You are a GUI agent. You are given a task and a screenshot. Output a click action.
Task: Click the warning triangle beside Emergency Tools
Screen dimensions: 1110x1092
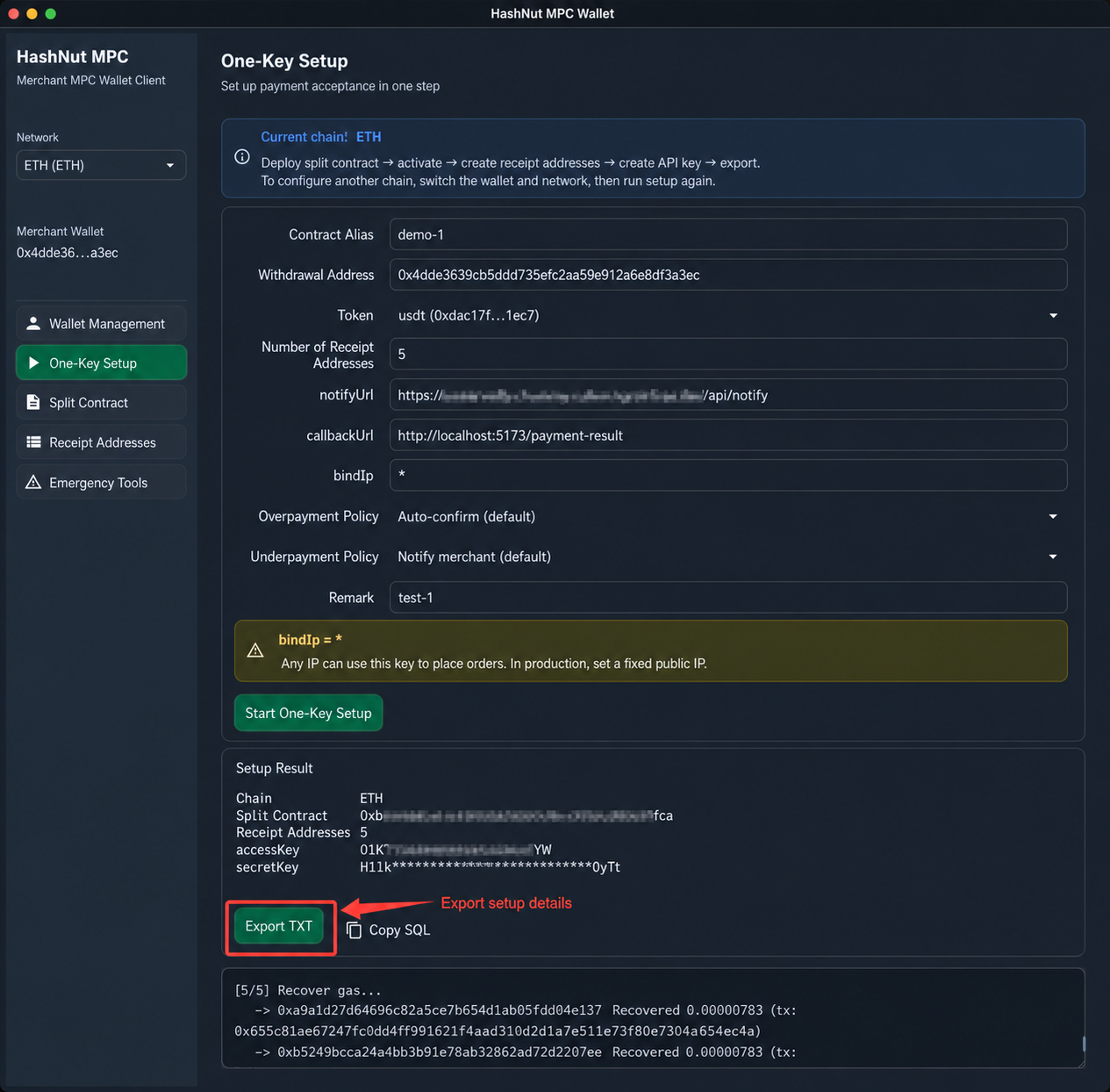tap(33, 483)
